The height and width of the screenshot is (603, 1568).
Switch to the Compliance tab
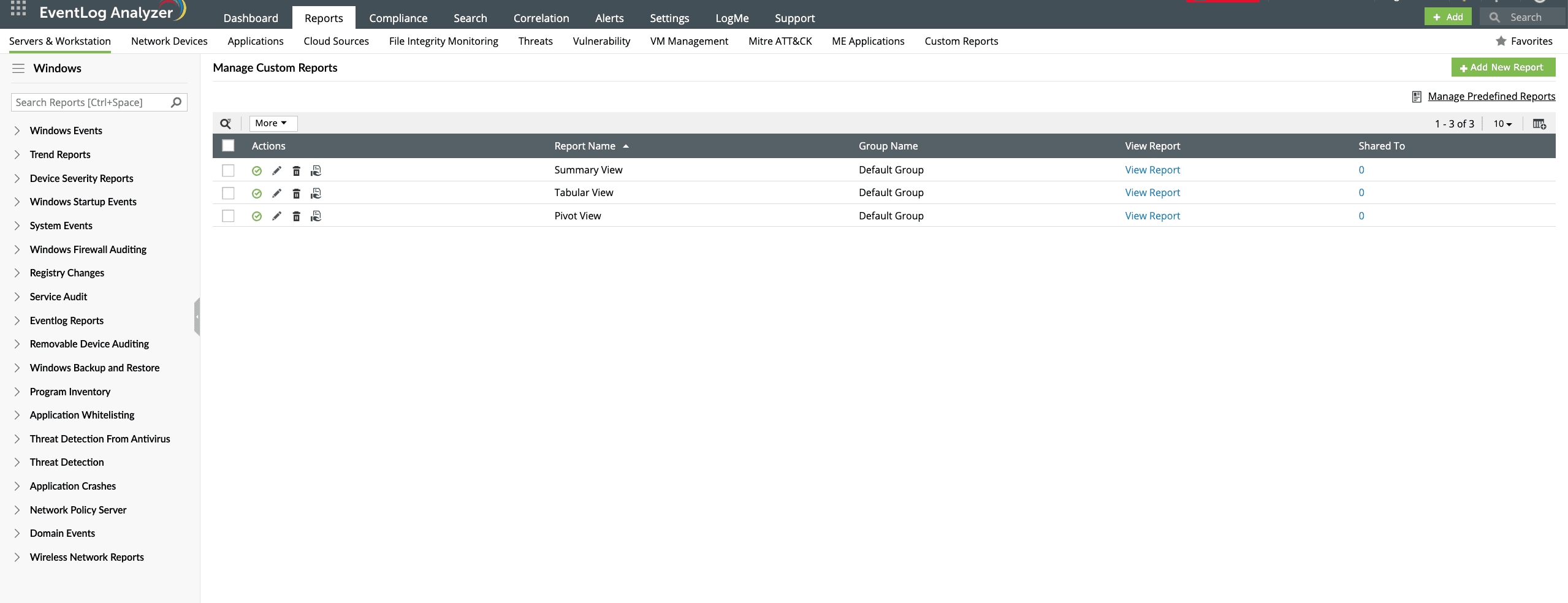(x=398, y=18)
